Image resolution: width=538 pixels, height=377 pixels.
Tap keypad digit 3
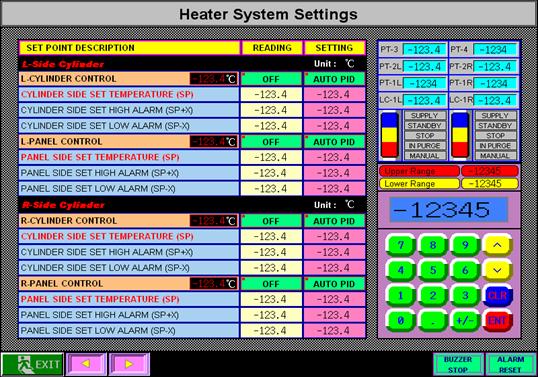tap(465, 295)
